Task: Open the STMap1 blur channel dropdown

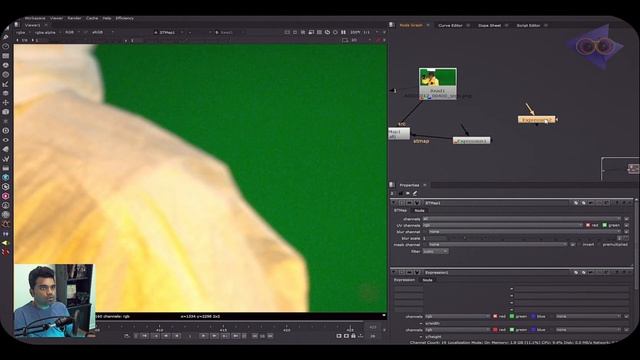Action: pyautogui.click(x=524, y=232)
